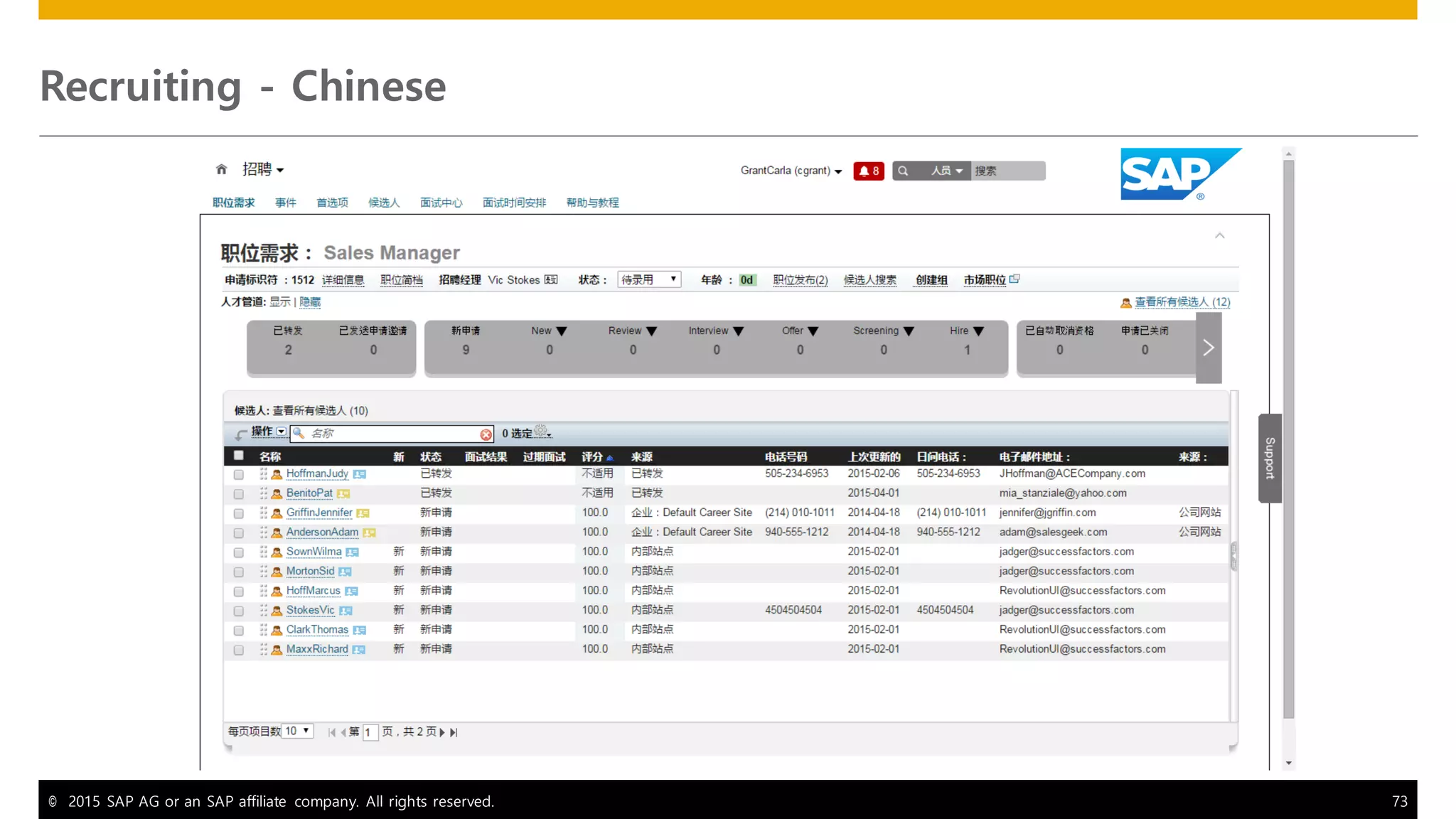Click the clear-filter red X icon
Viewport: 1456px width, 819px height.
[x=486, y=434]
